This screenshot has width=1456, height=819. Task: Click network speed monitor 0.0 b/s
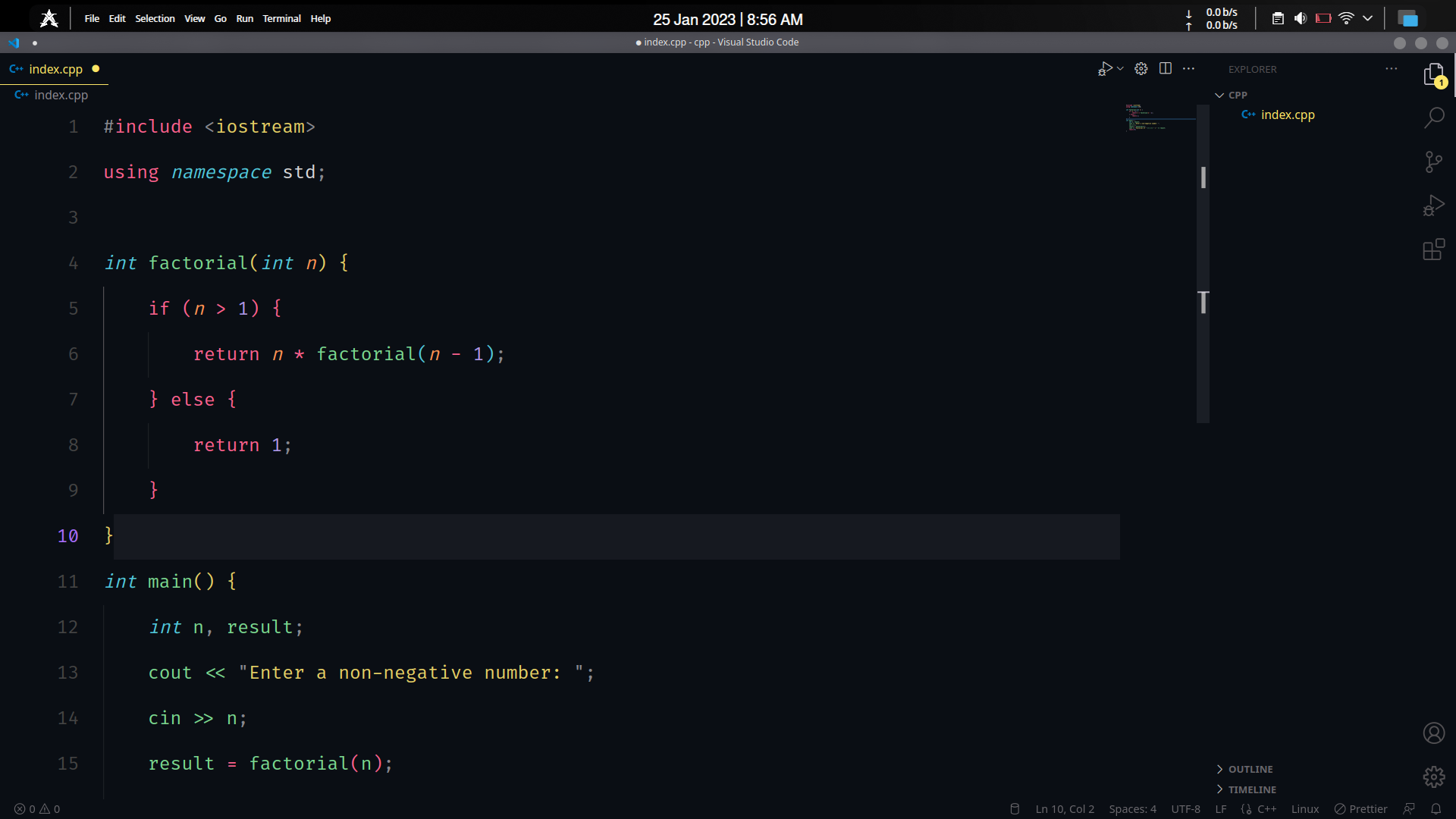point(1213,18)
